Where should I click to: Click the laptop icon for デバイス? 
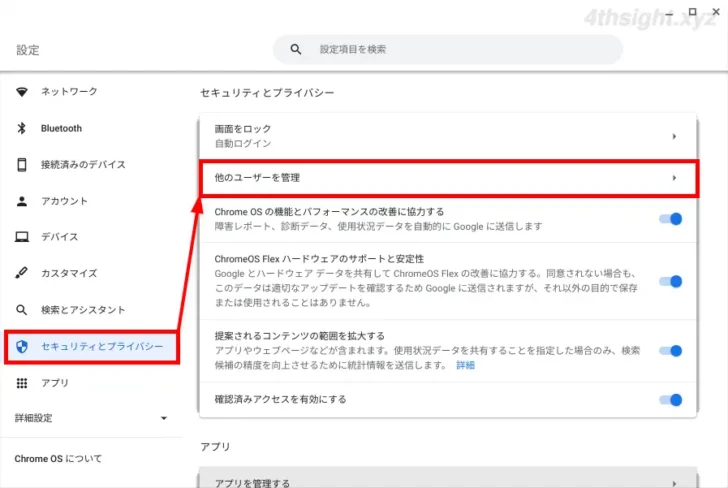coord(22,237)
